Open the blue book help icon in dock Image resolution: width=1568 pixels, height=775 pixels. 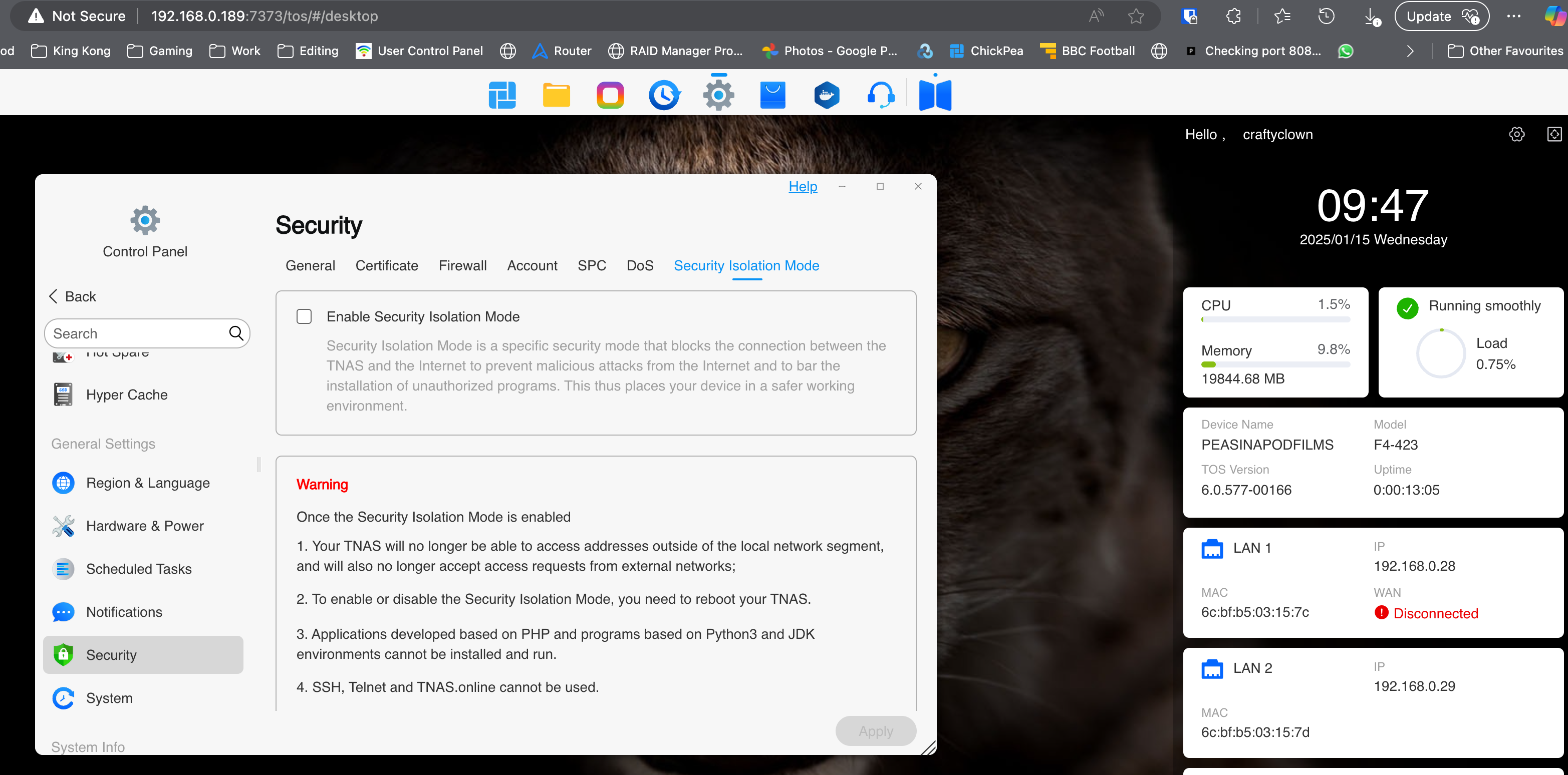(x=934, y=96)
